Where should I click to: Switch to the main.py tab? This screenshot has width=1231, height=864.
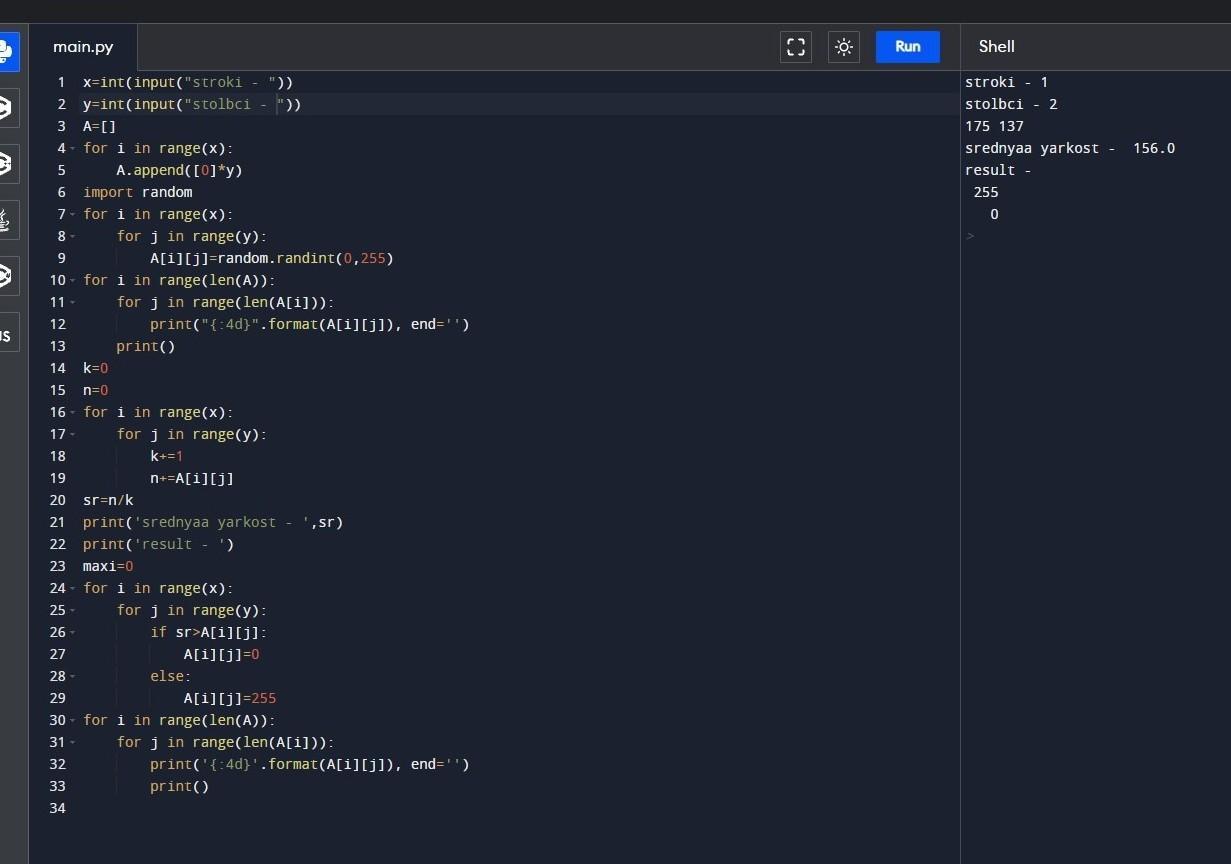(83, 47)
